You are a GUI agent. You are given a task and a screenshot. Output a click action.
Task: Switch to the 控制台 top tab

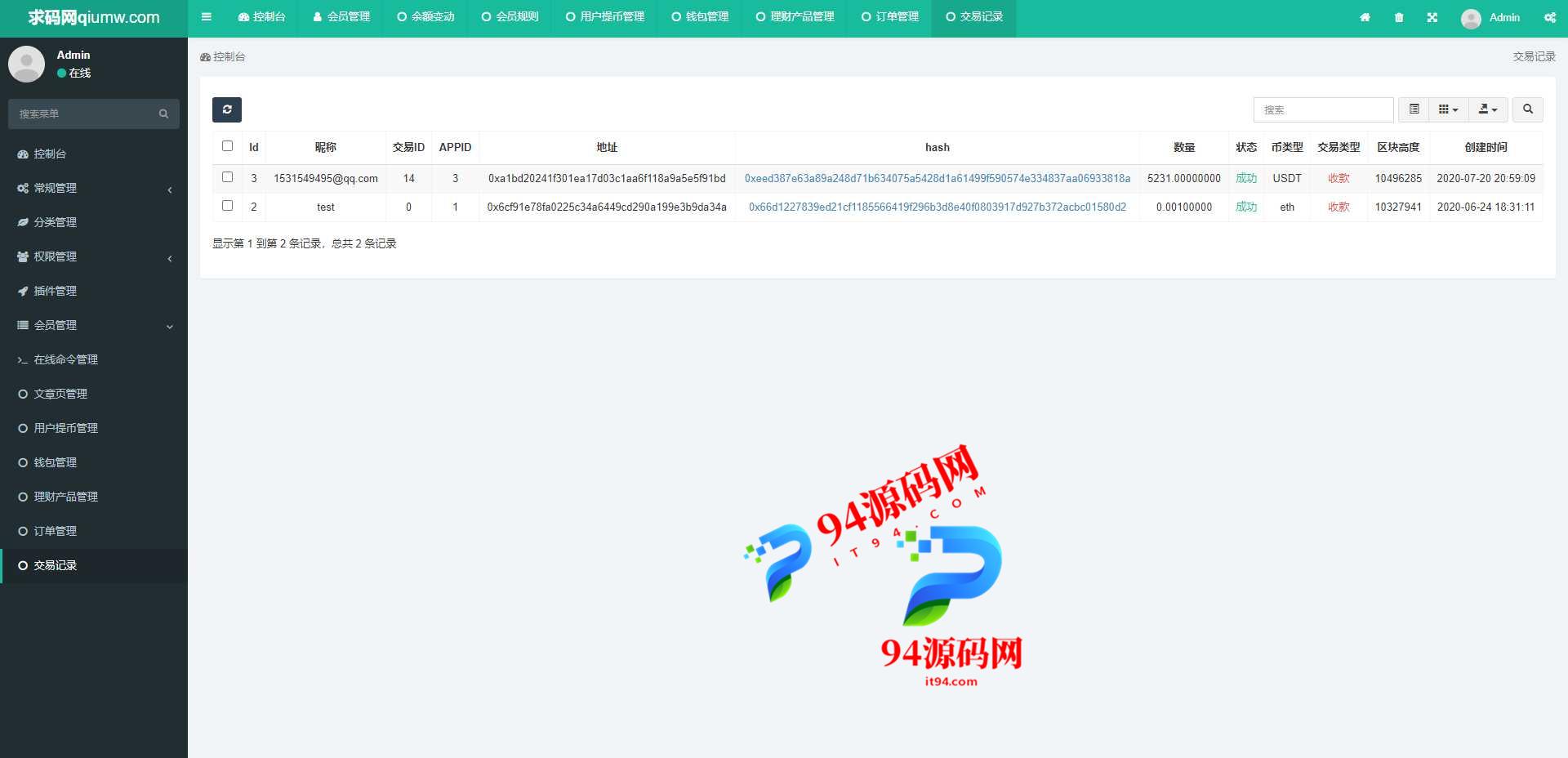[x=261, y=17]
